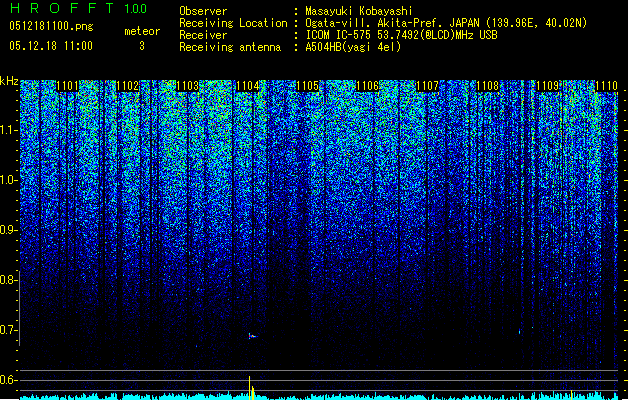
Task: Click the 1107 time marker
Action: [427, 86]
